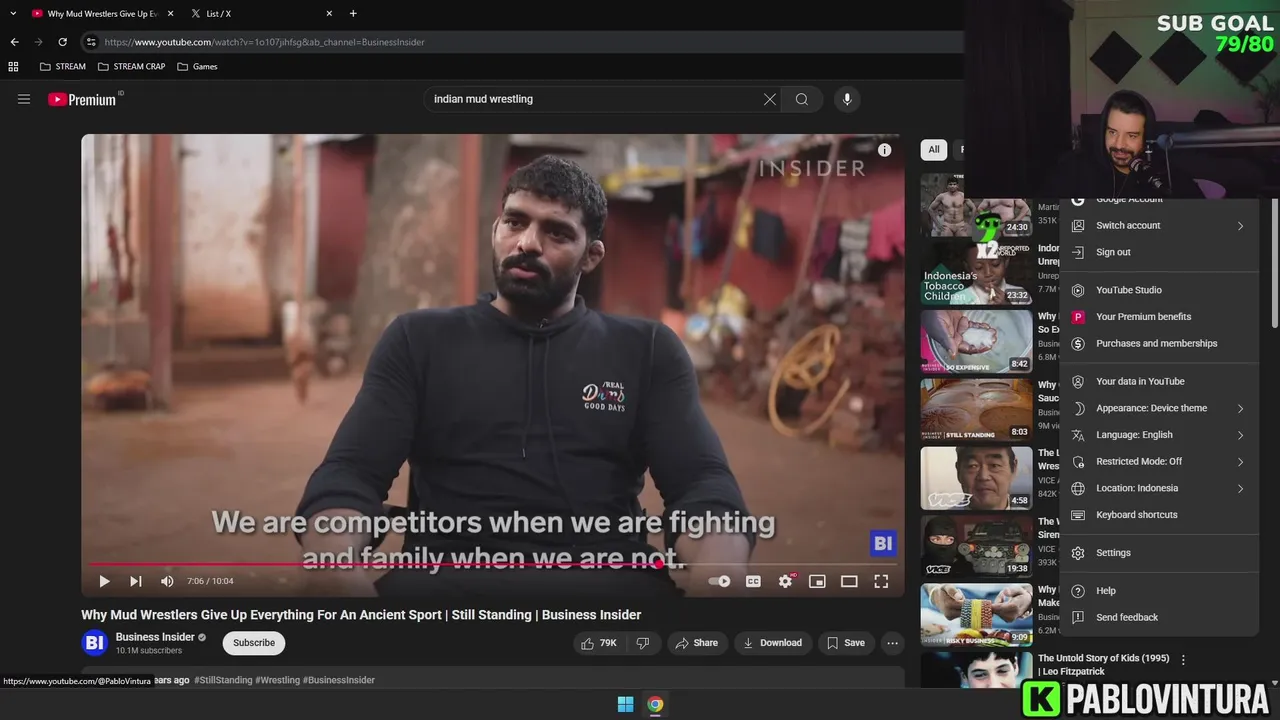Start voice search with microphone icon
This screenshot has width=1280, height=720.
[847, 99]
